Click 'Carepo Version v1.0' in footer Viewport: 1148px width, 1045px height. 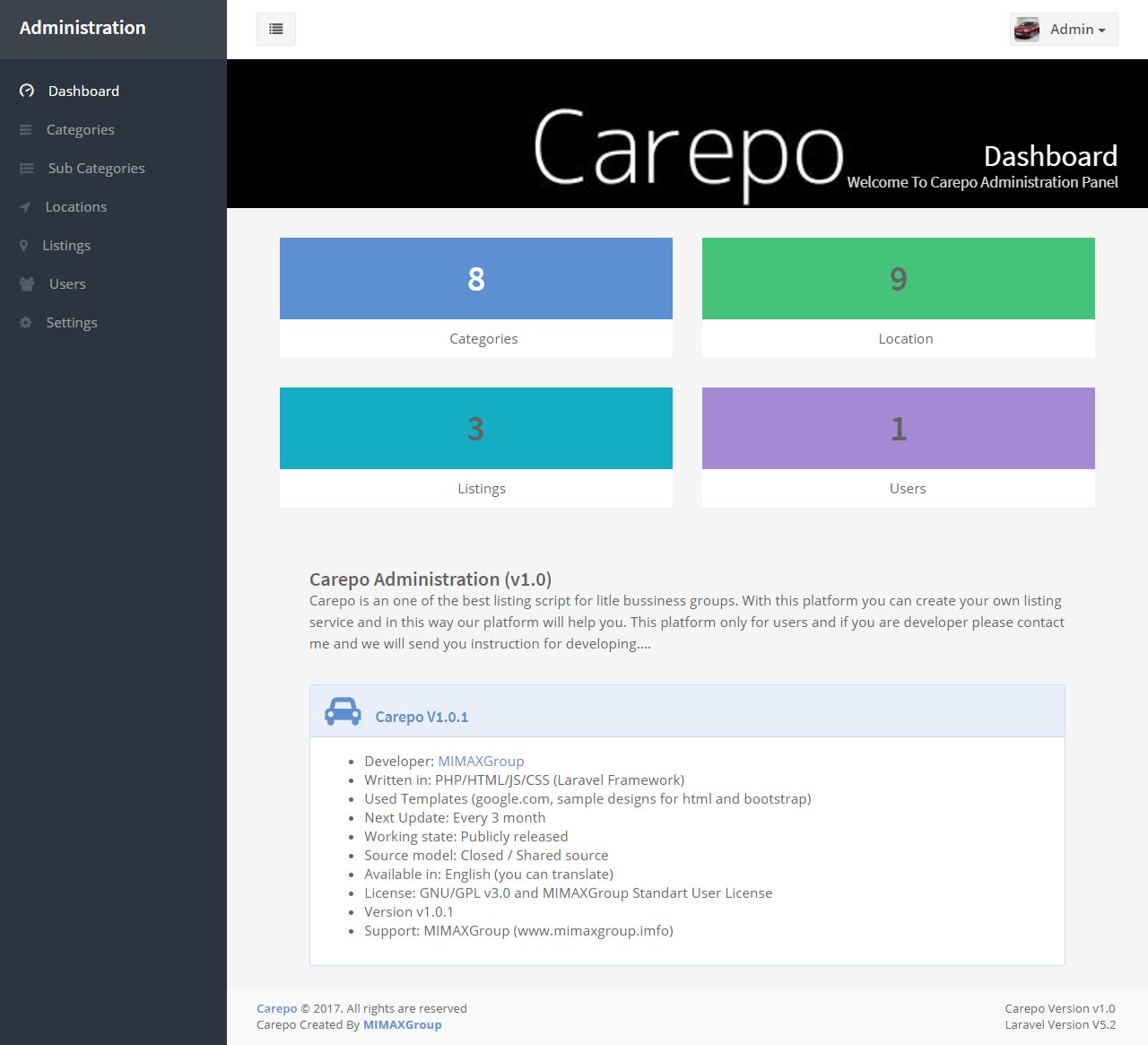coord(1060,1008)
